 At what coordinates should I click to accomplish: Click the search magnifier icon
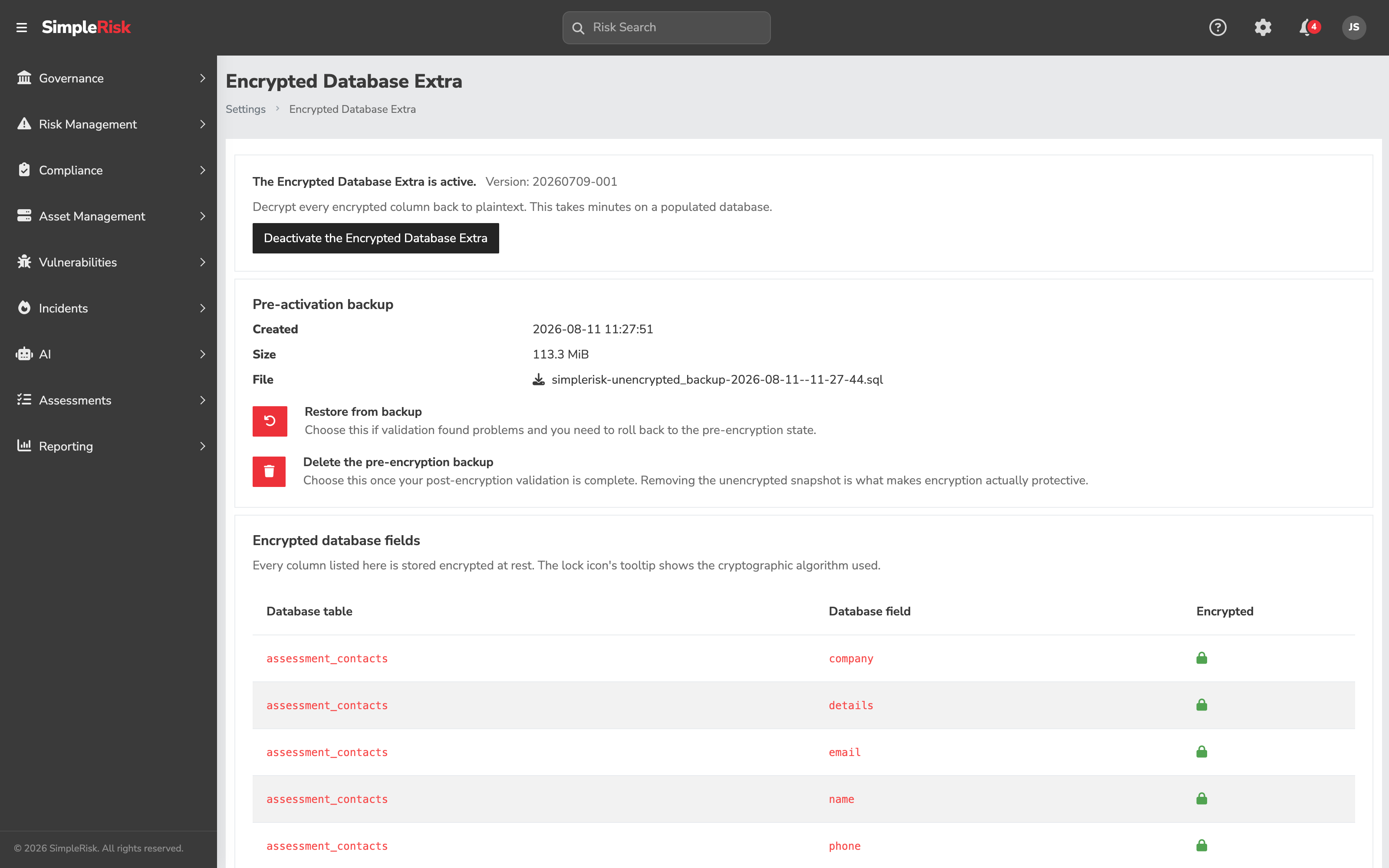click(578, 27)
